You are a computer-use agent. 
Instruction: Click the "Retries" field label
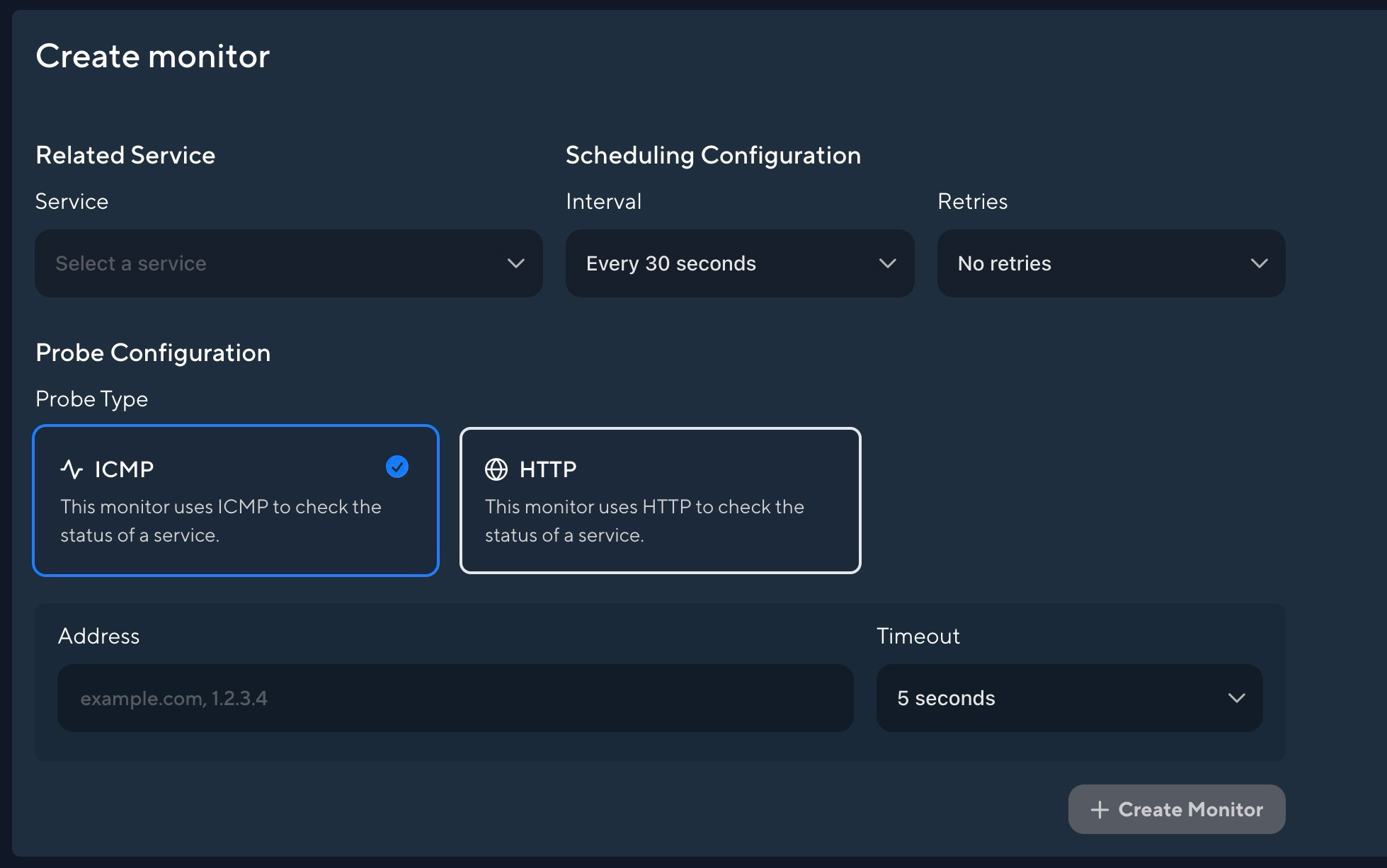tap(972, 201)
